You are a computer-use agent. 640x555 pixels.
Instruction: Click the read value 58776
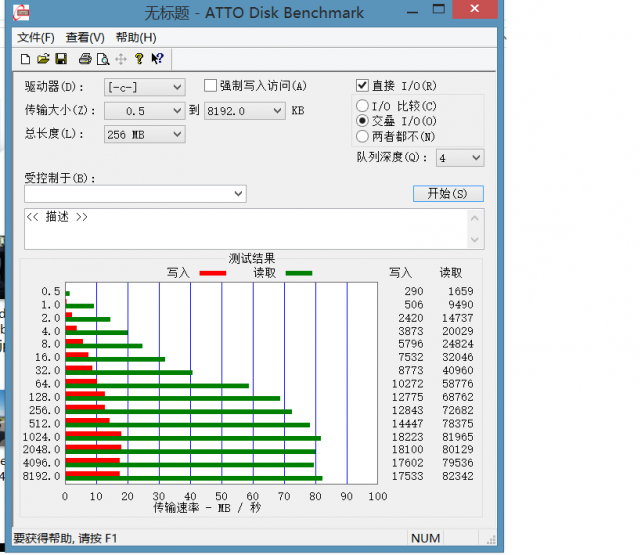coord(458,384)
